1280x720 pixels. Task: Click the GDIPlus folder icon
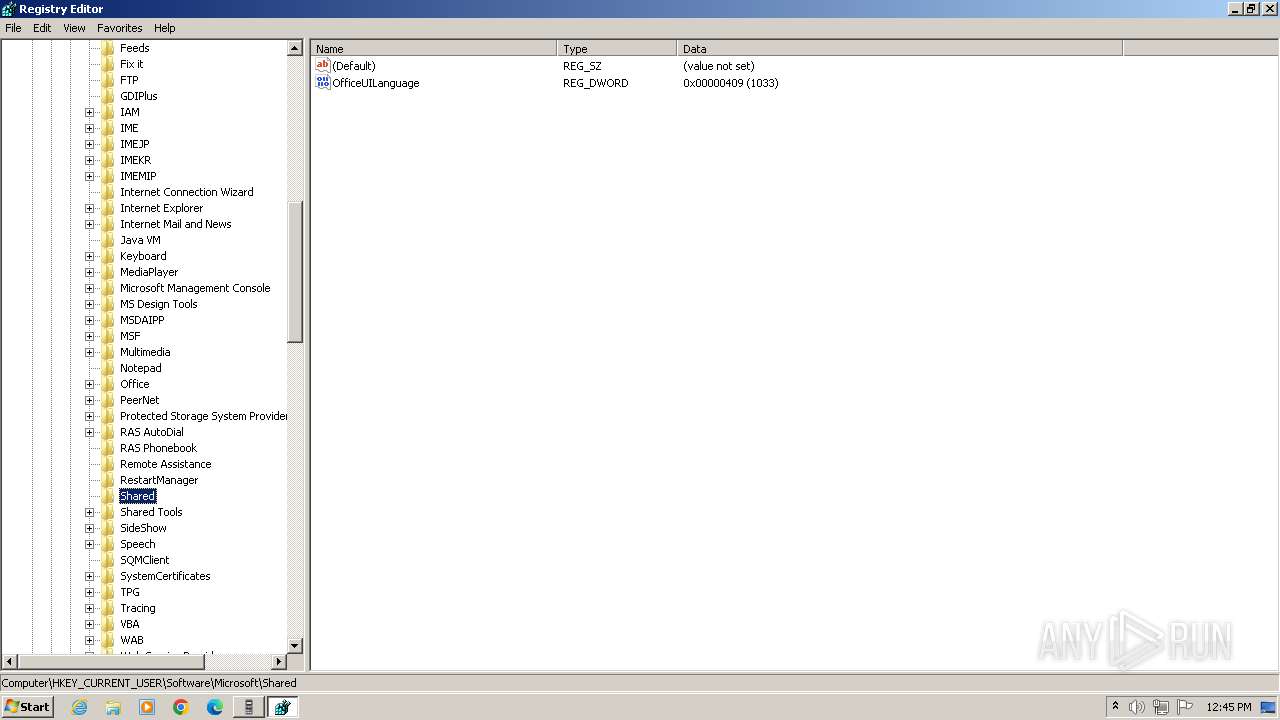tap(108, 96)
